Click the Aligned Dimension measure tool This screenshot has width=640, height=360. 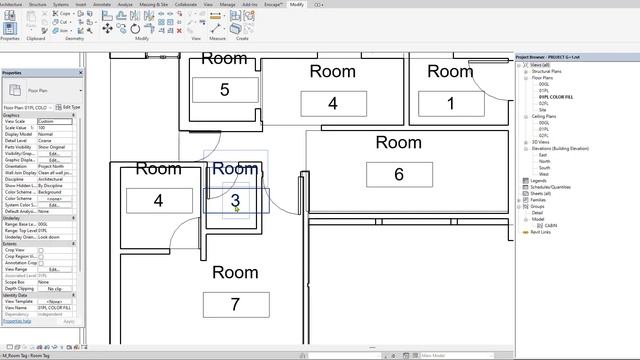[216, 16]
